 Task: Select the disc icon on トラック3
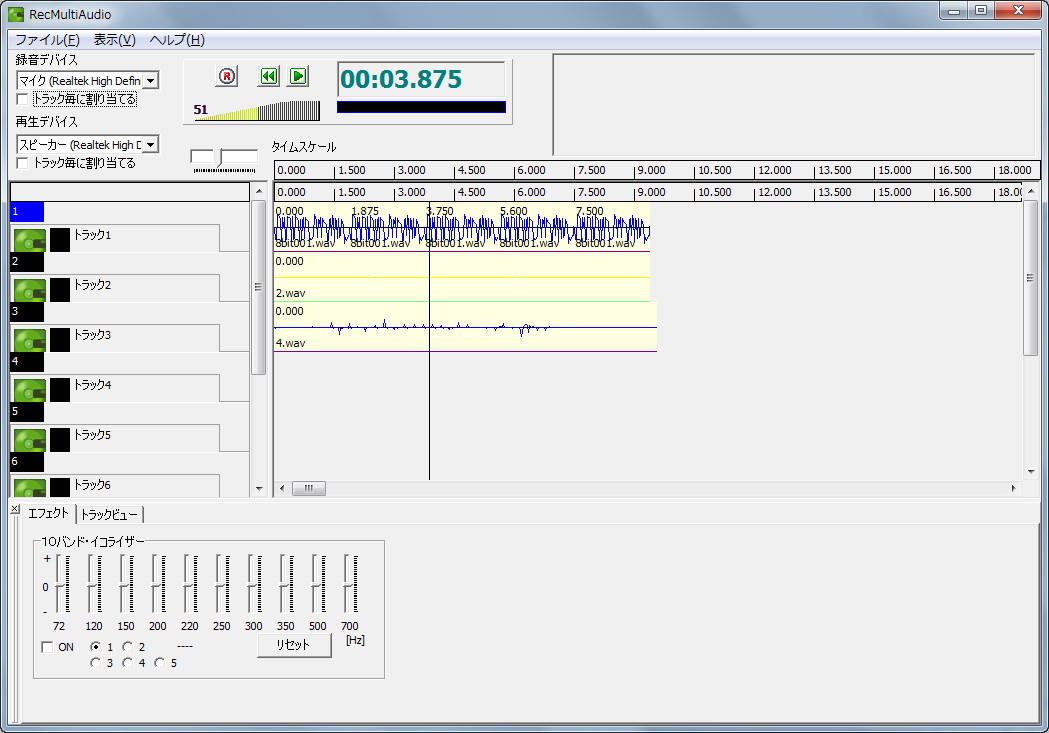[28, 337]
